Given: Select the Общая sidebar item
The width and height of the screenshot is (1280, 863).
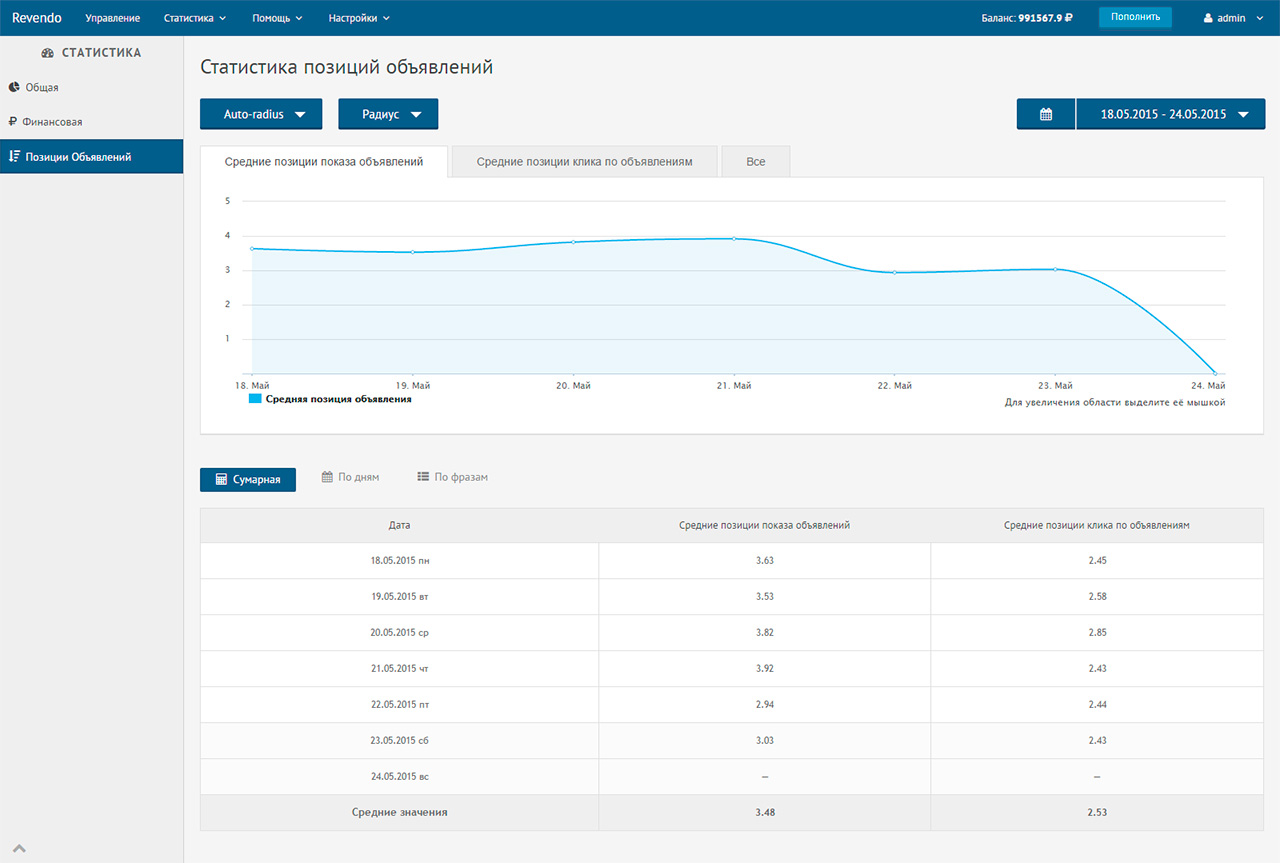Looking at the screenshot, I should pos(91,87).
